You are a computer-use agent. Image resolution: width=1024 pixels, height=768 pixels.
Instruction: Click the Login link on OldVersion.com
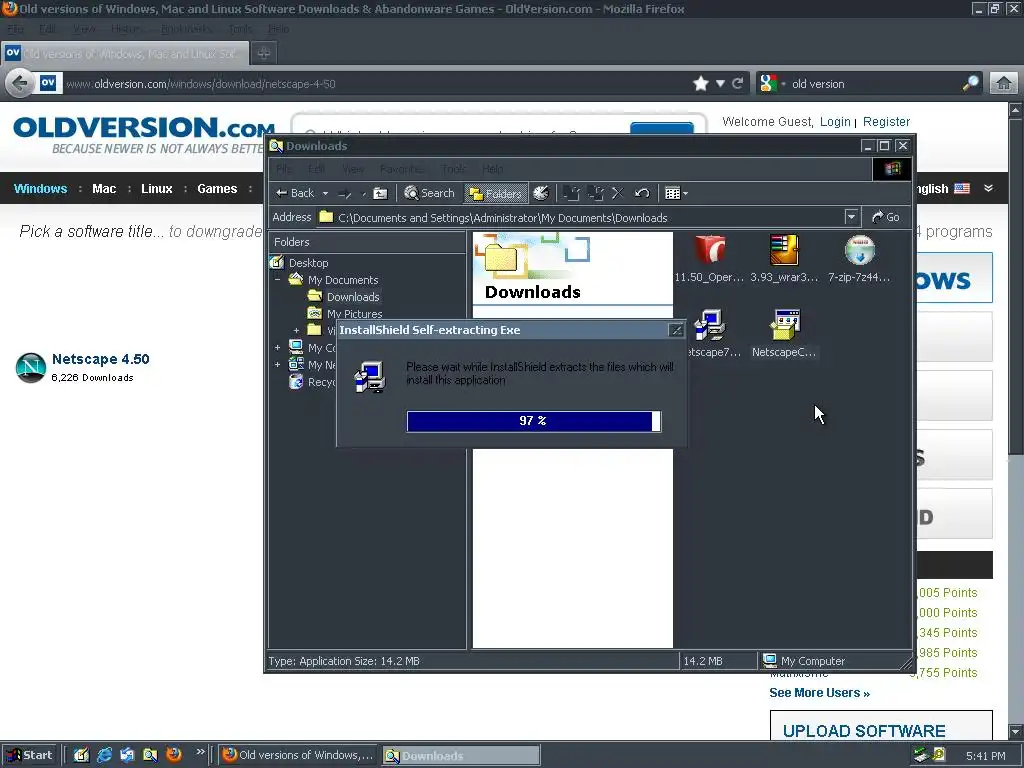[x=835, y=121]
